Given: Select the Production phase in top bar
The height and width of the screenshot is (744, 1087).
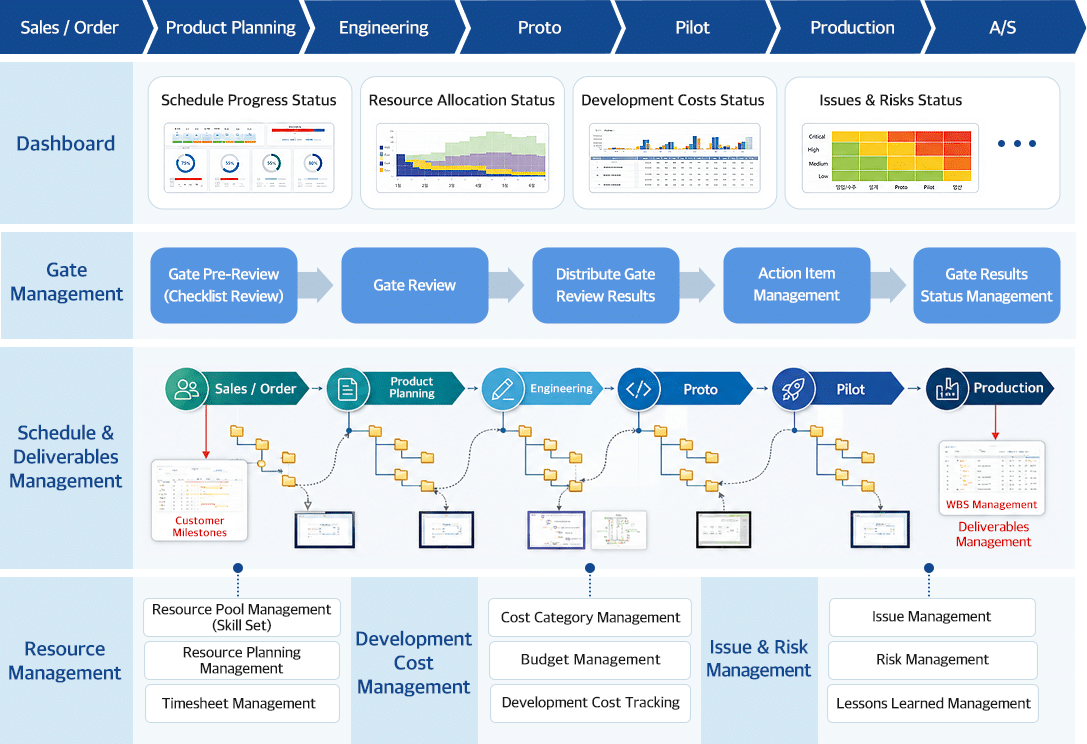Looking at the screenshot, I should point(852,27).
